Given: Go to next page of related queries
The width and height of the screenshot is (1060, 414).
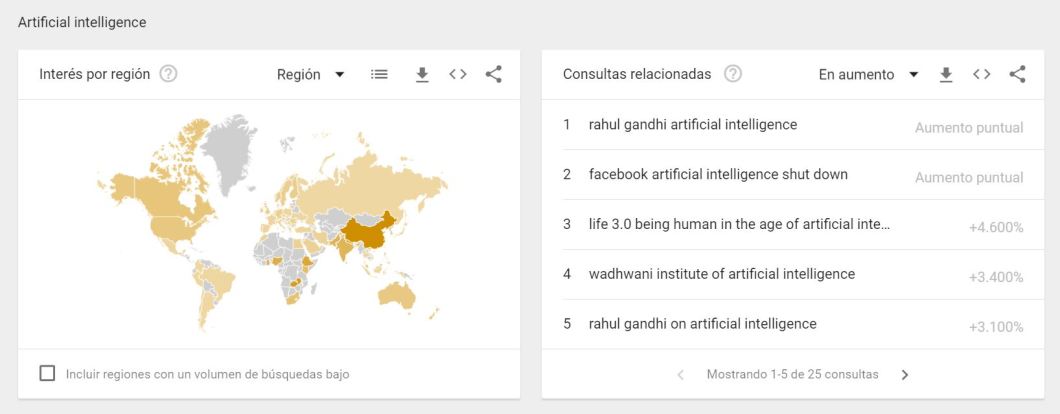Looking at the screenshot, I should 905,375.
